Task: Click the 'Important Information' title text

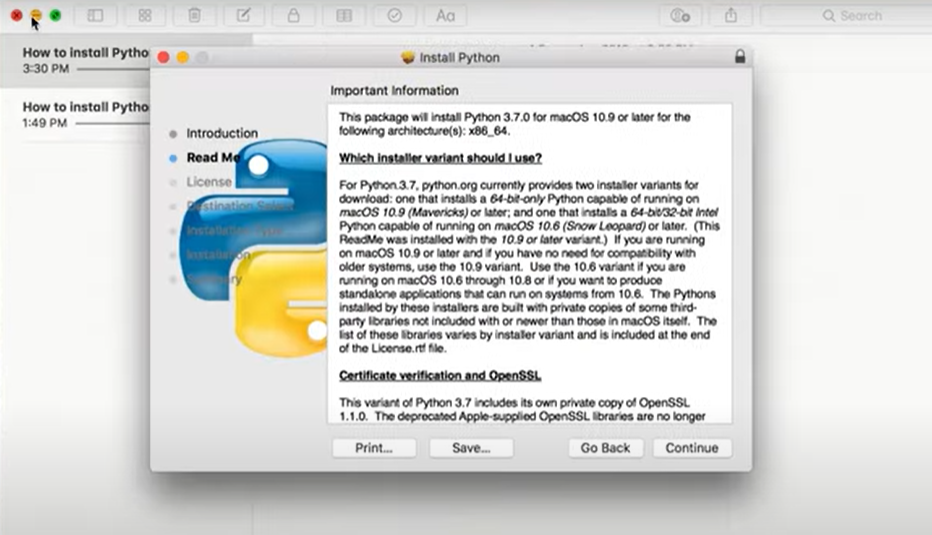Action: point(394,90)
